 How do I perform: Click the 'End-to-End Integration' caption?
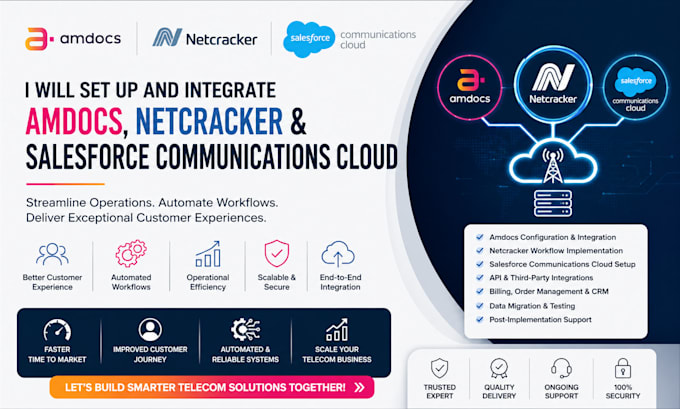pos(340,282)
